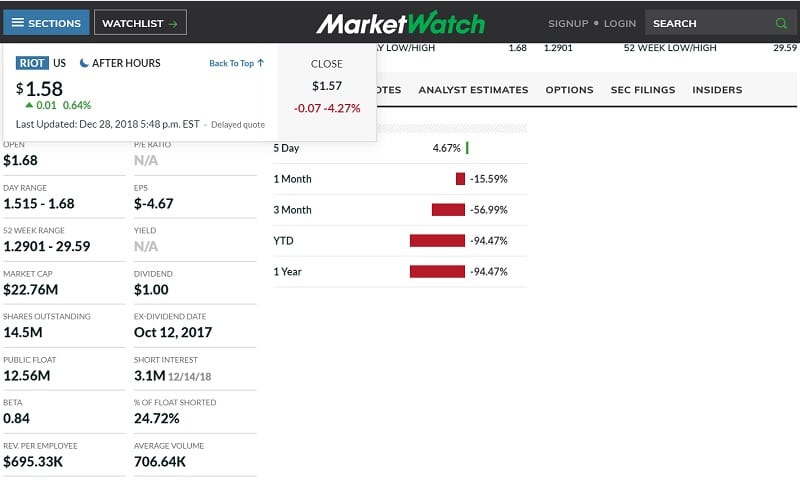Click Back To Top arrow link
800x484 pixels.
click(237, 63)
